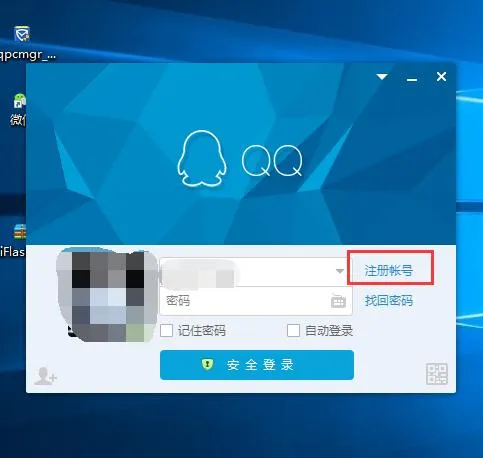Click the 安全登录 button

click(x=257, y=365)
